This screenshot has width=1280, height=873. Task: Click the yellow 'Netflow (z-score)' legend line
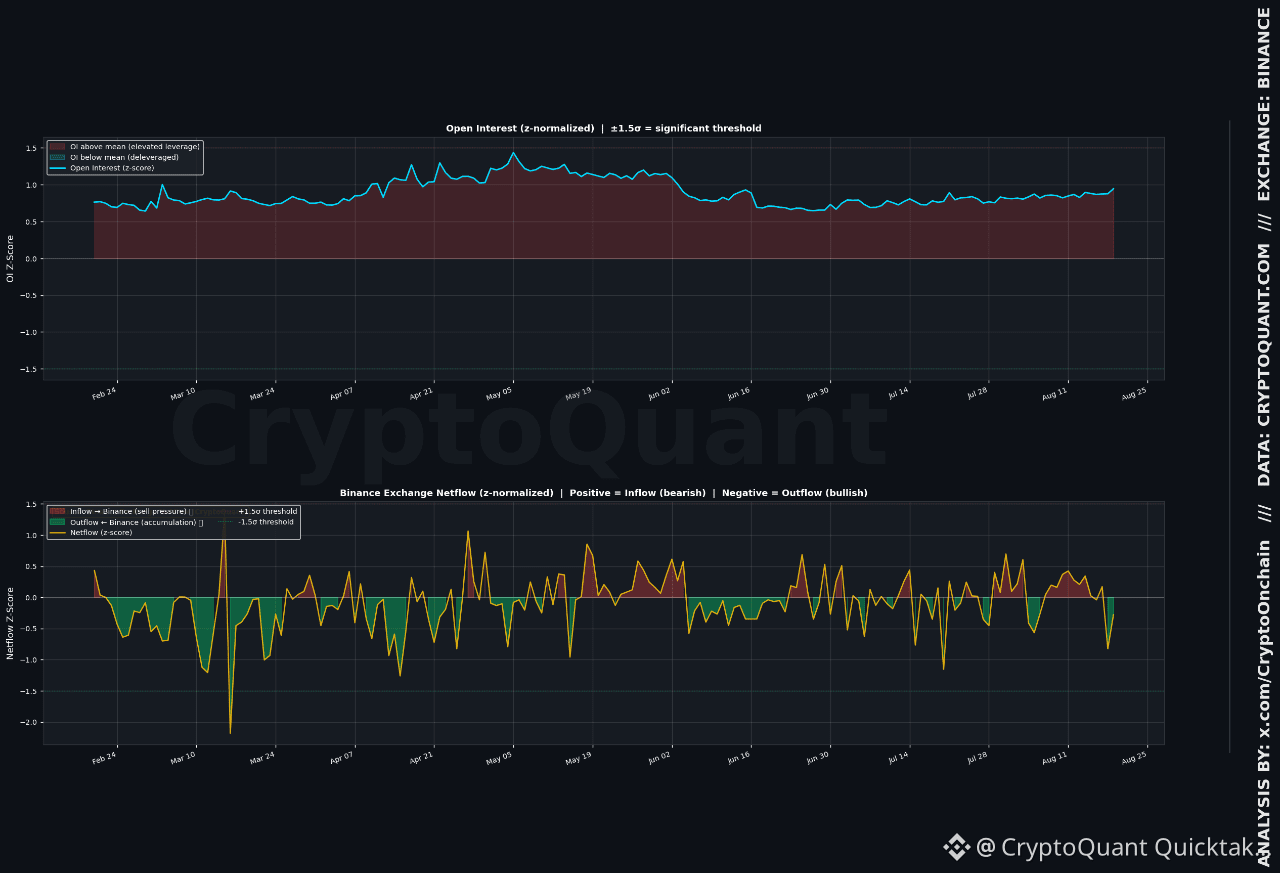click(x=57, y=532)
